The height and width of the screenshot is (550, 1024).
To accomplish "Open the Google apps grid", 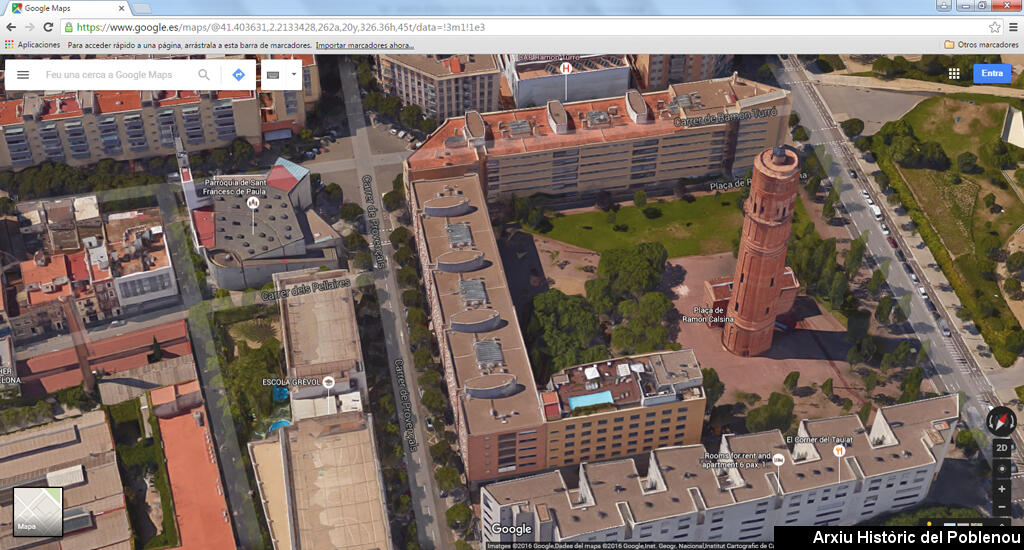I will [954, 73].
